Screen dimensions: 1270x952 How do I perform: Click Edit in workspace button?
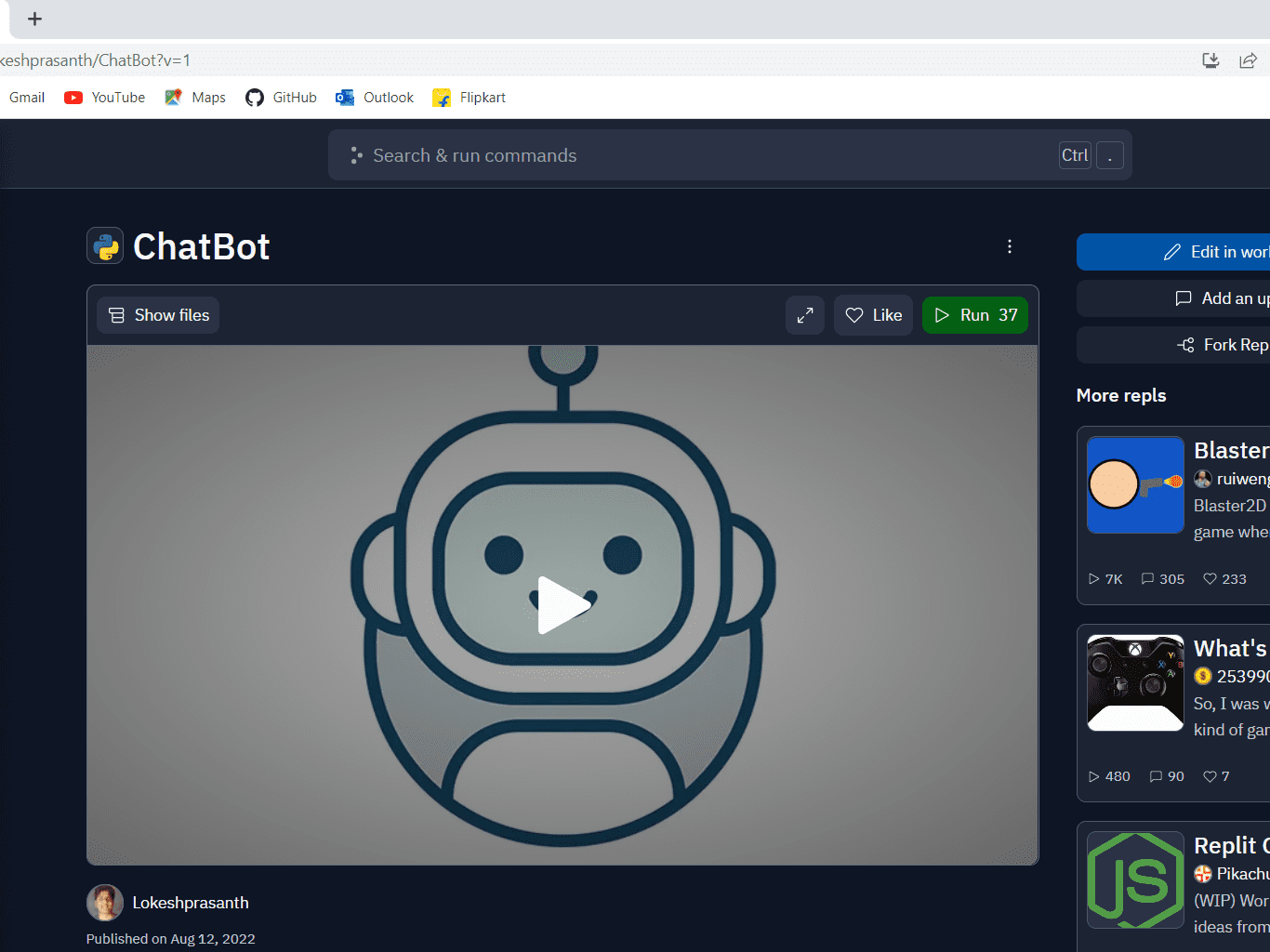pyautogui.click(x=1173, y=252)
